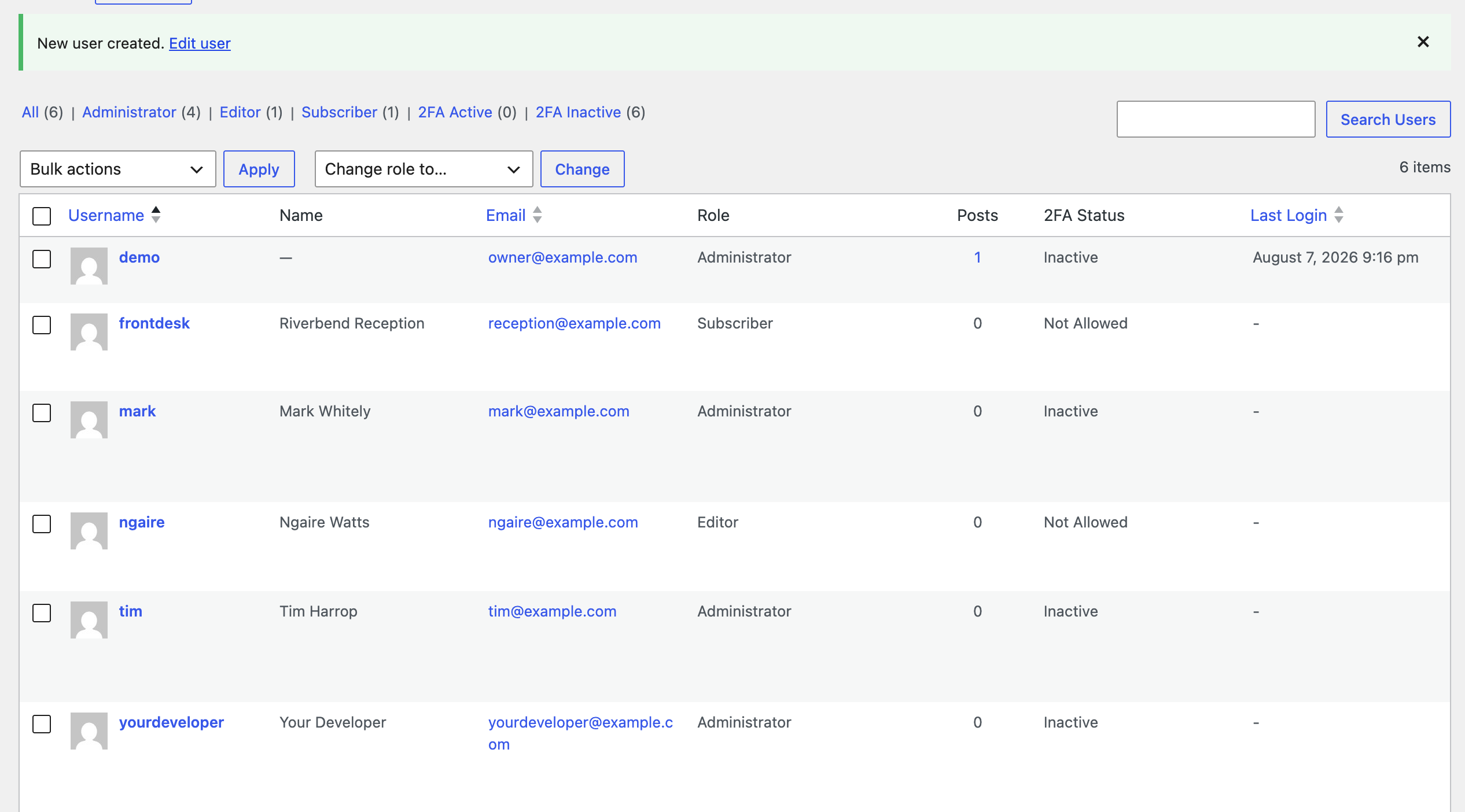Screen dimensions: 1465x812
Task: Sort the table by Username
Action: (106, 215)
